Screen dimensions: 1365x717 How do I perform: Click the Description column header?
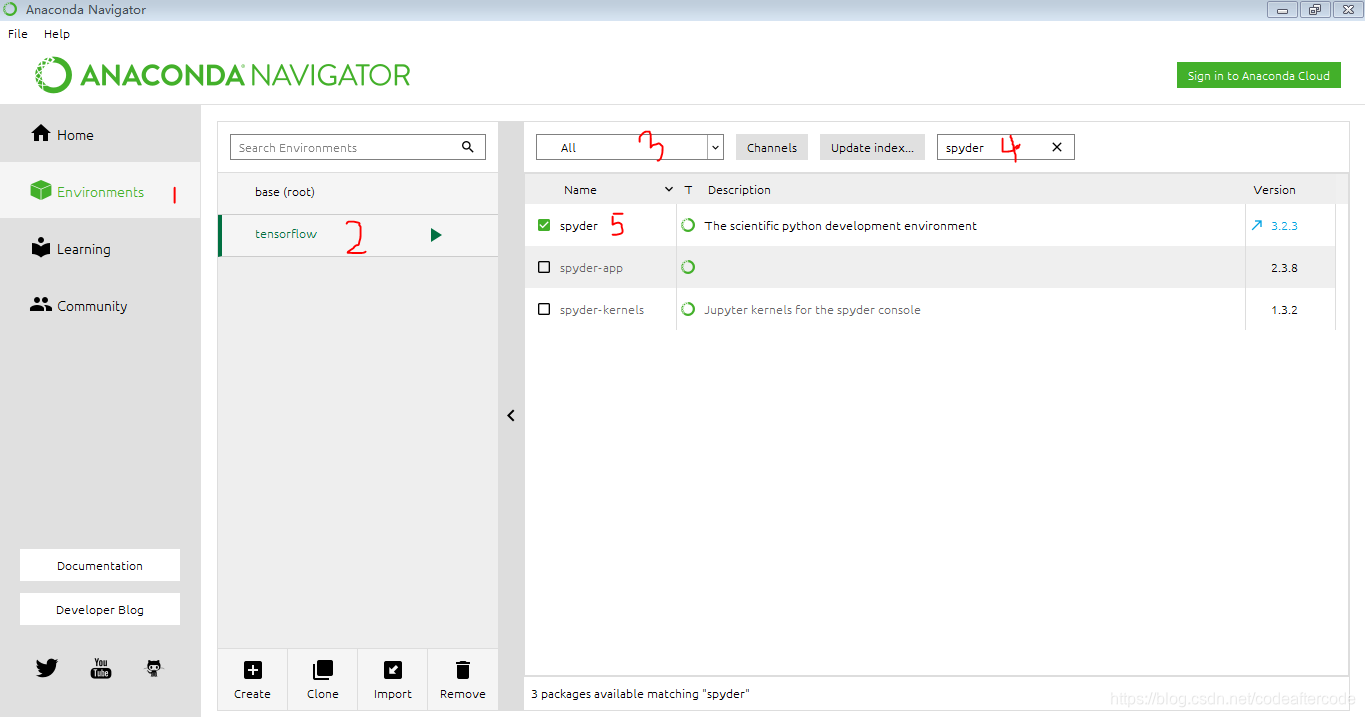pos(739,190)
